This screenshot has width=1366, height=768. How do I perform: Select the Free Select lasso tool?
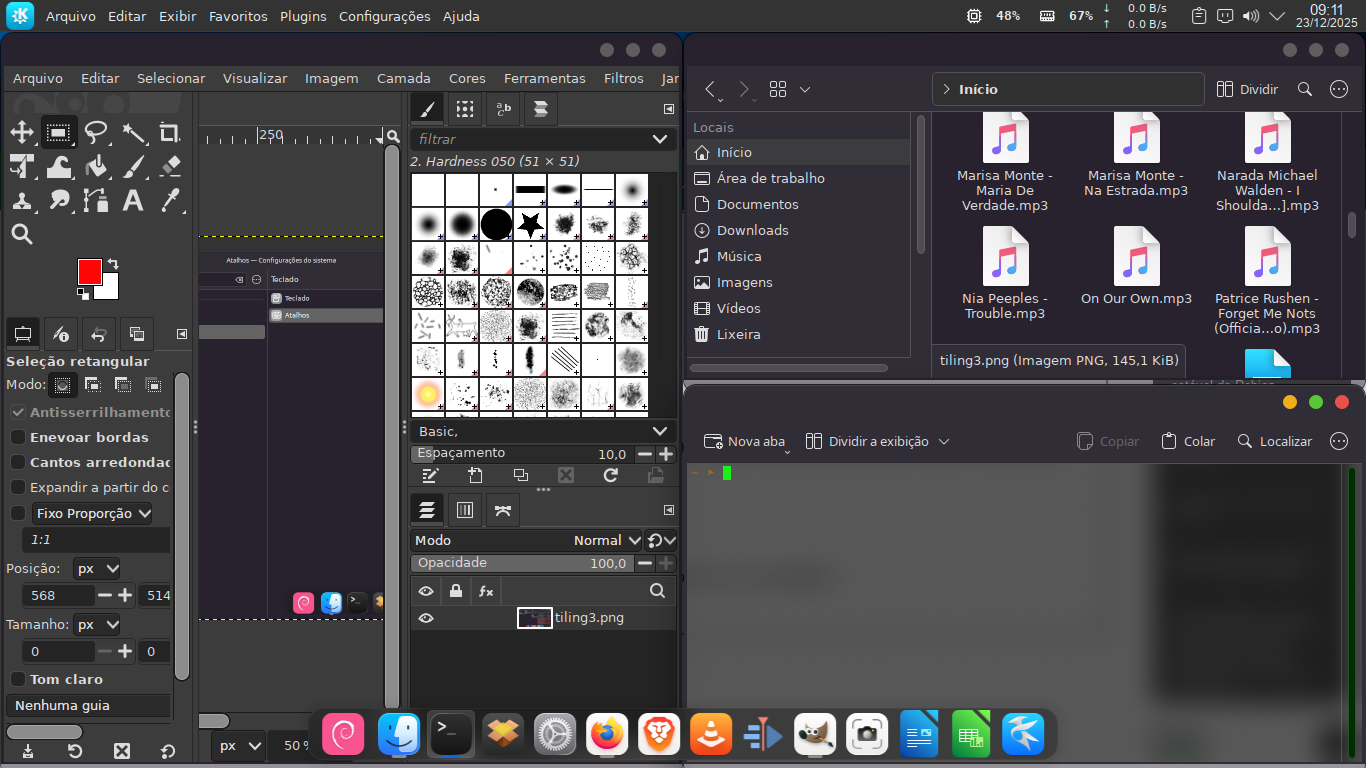96,132
